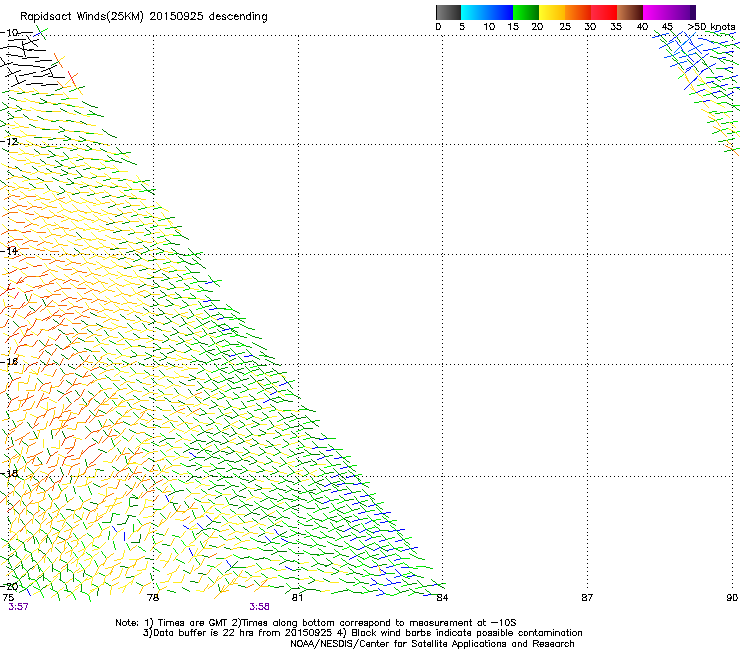Click the '25' legend tick label
This screenshot has height=650, width=740.
tap(565, 27)
